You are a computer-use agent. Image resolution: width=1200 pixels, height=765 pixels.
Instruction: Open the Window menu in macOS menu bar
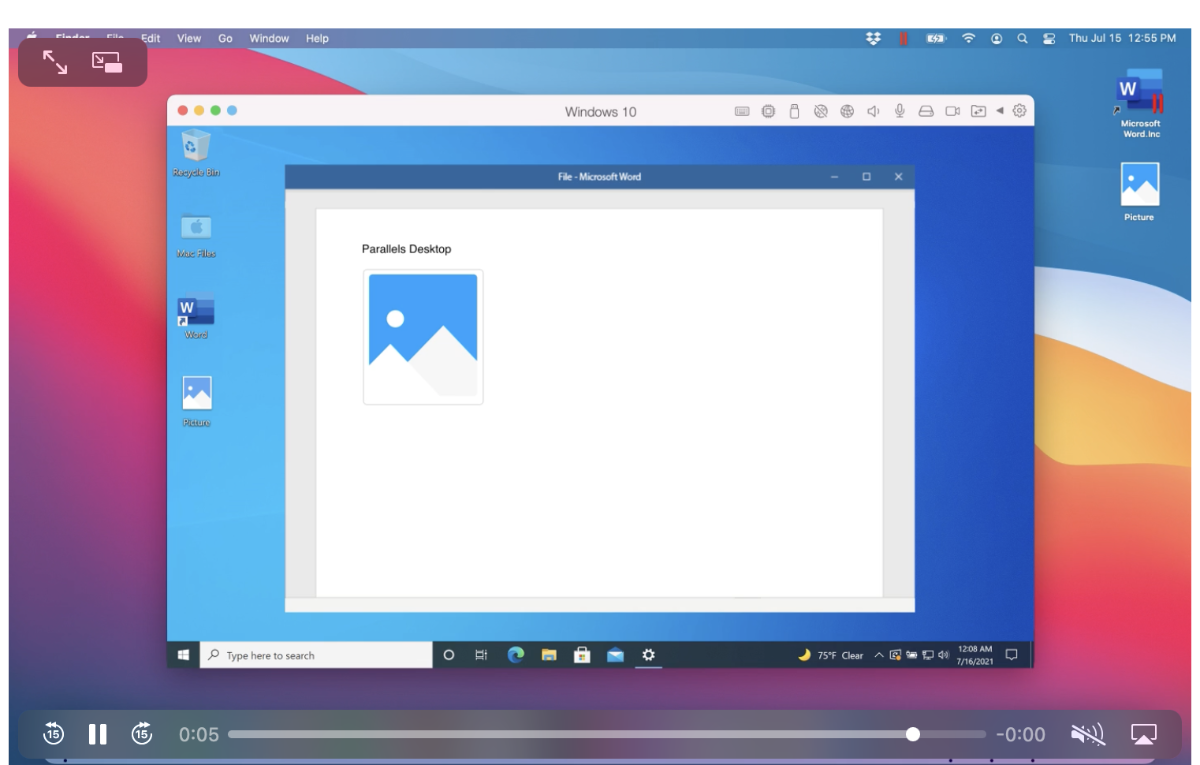tap(269, 38)
